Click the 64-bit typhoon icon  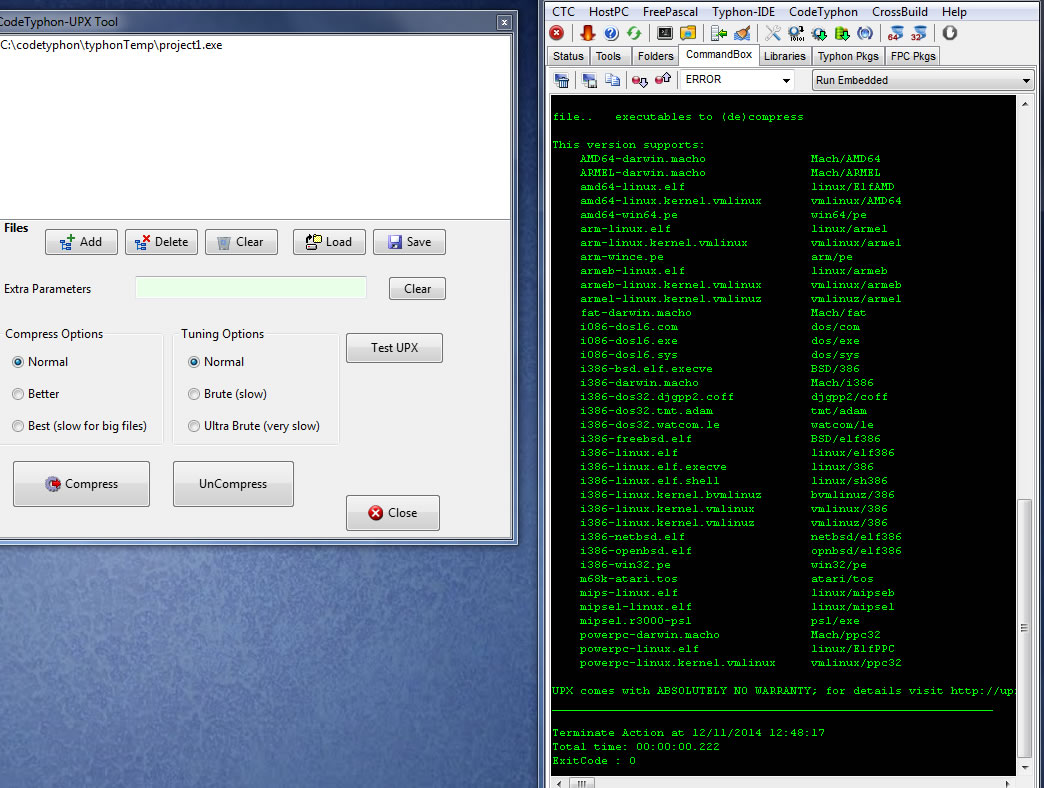click(896, 33)
